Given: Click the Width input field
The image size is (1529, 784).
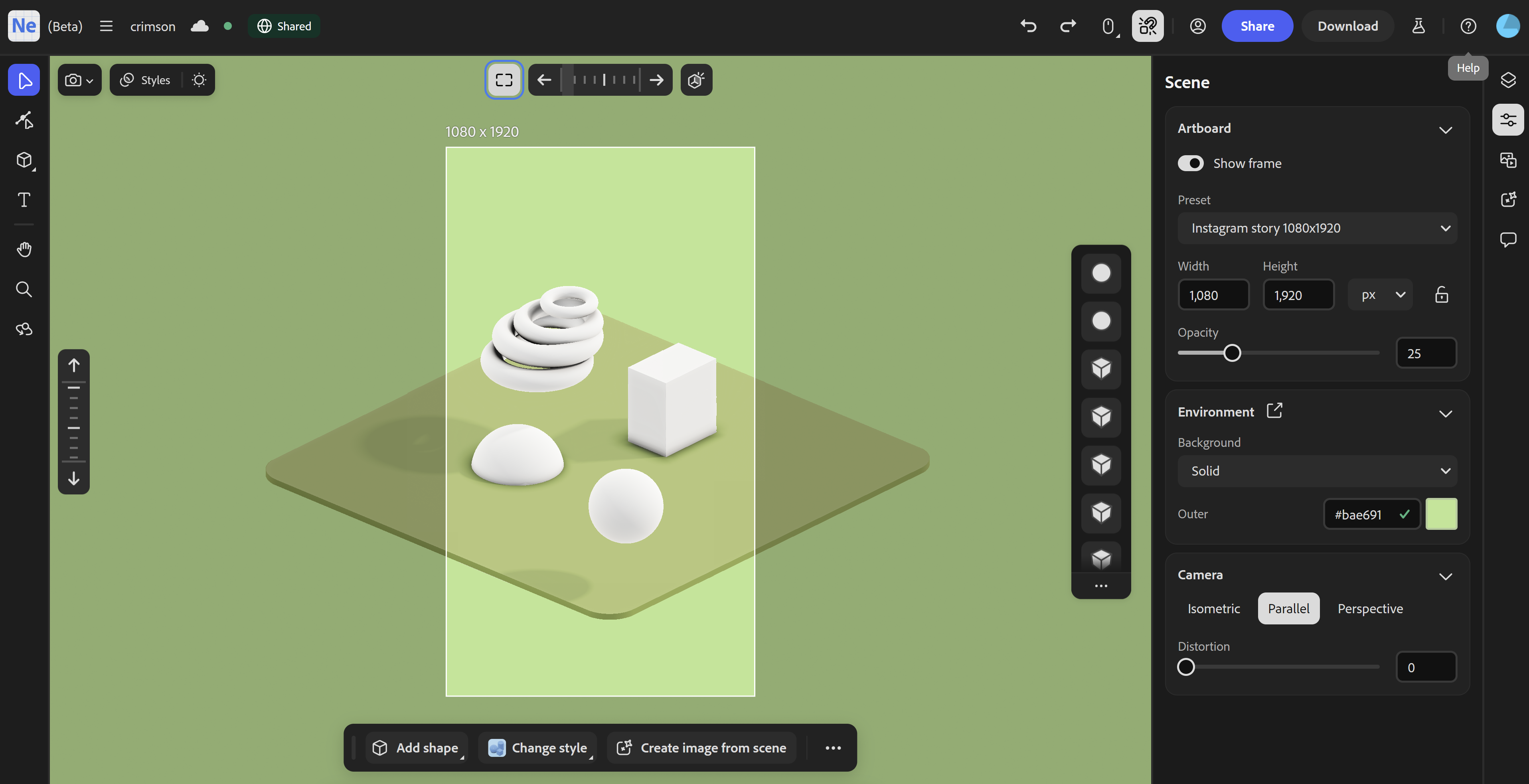Looking at the screenshot, I should click(1214, 295).
